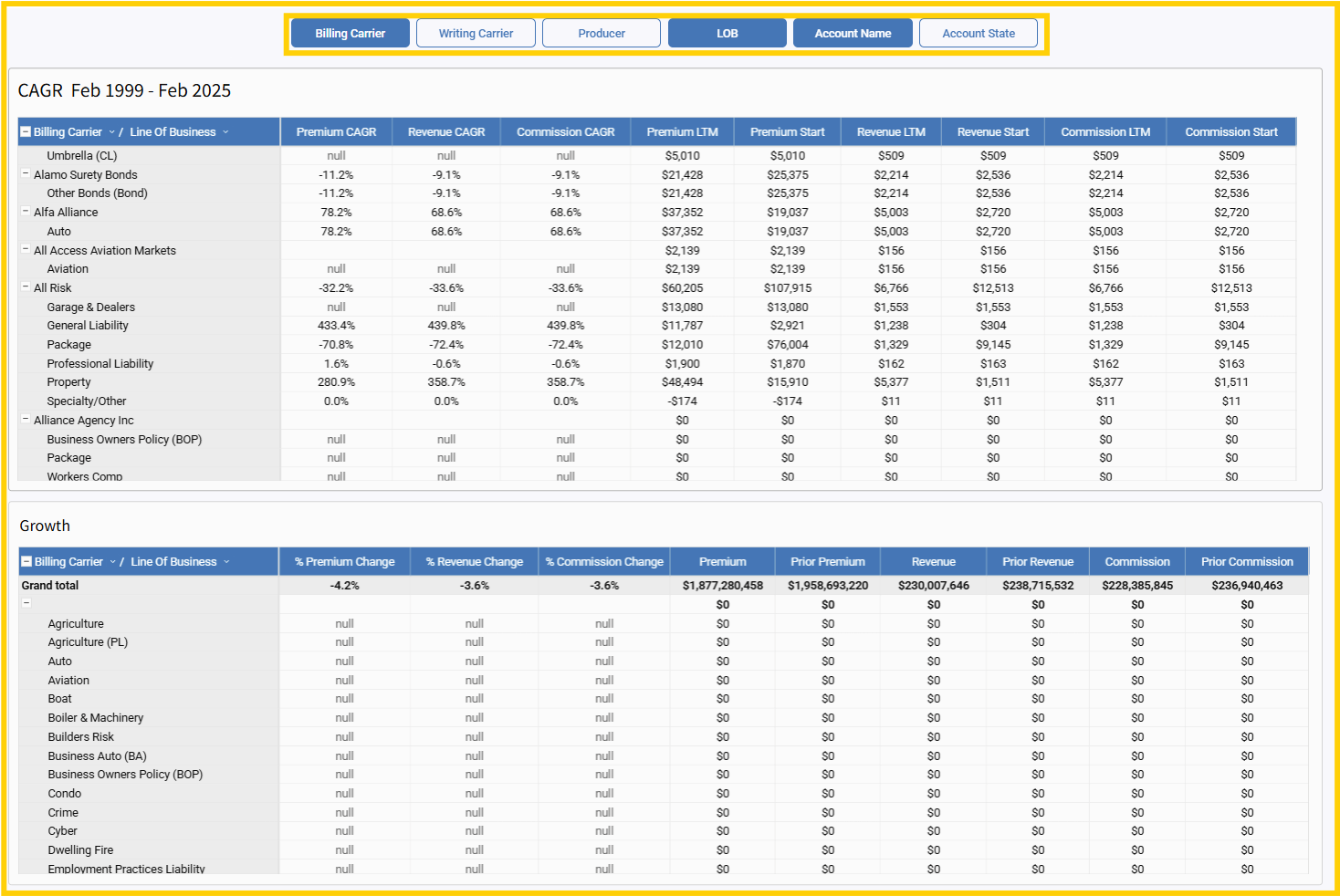Screen dimensions: 1340x896
Task: Collapse all rows in Growth table header
Action: coord(26,562)
